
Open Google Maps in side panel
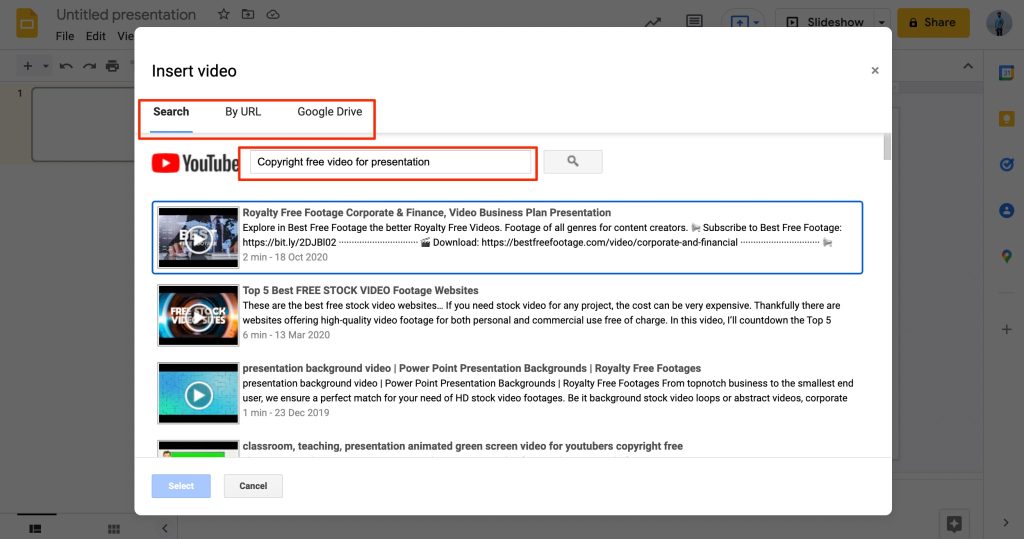pyautogui.click(x=1006, y=257)
